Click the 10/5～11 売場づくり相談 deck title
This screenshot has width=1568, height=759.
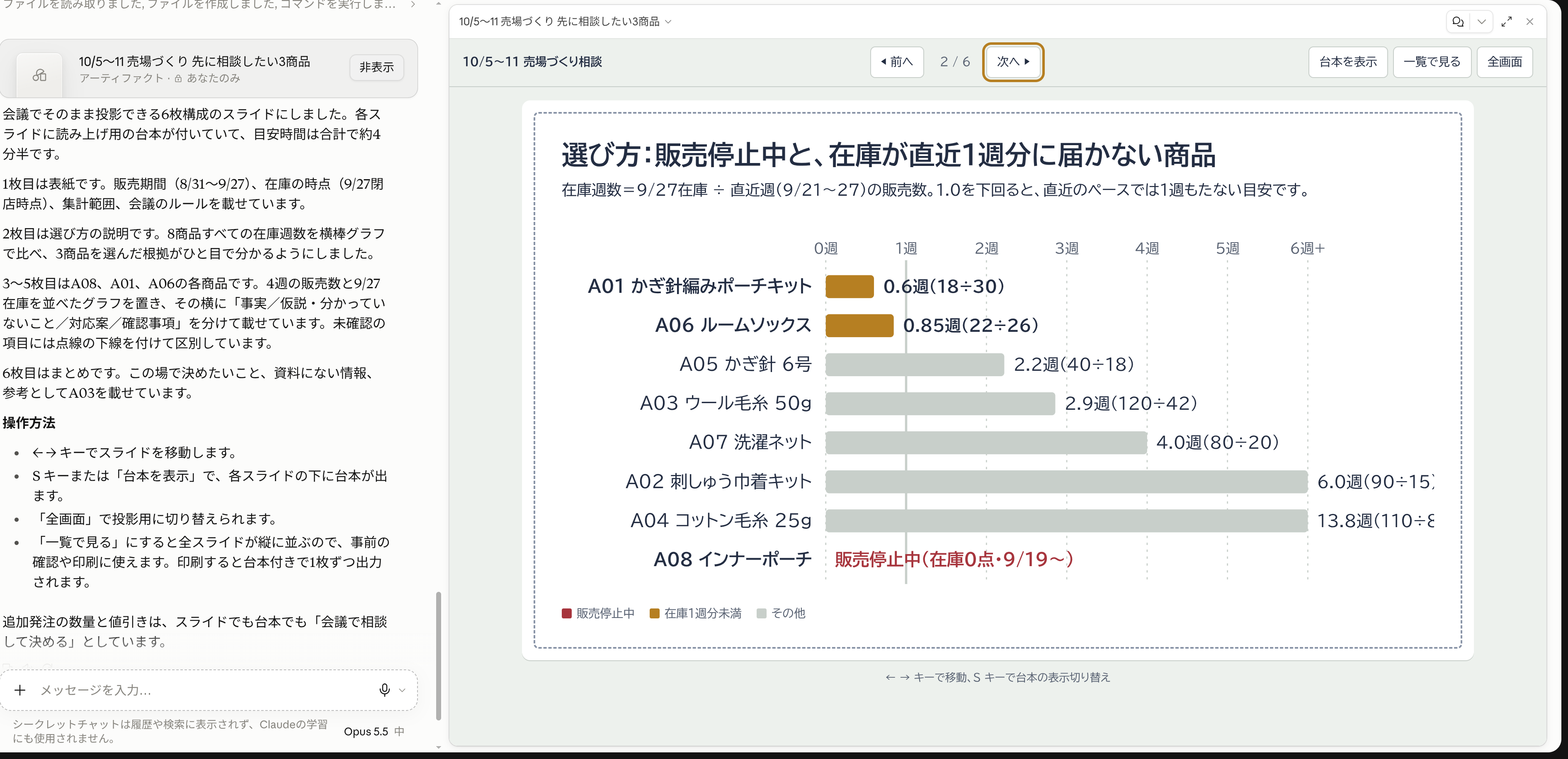click(532, 61)
